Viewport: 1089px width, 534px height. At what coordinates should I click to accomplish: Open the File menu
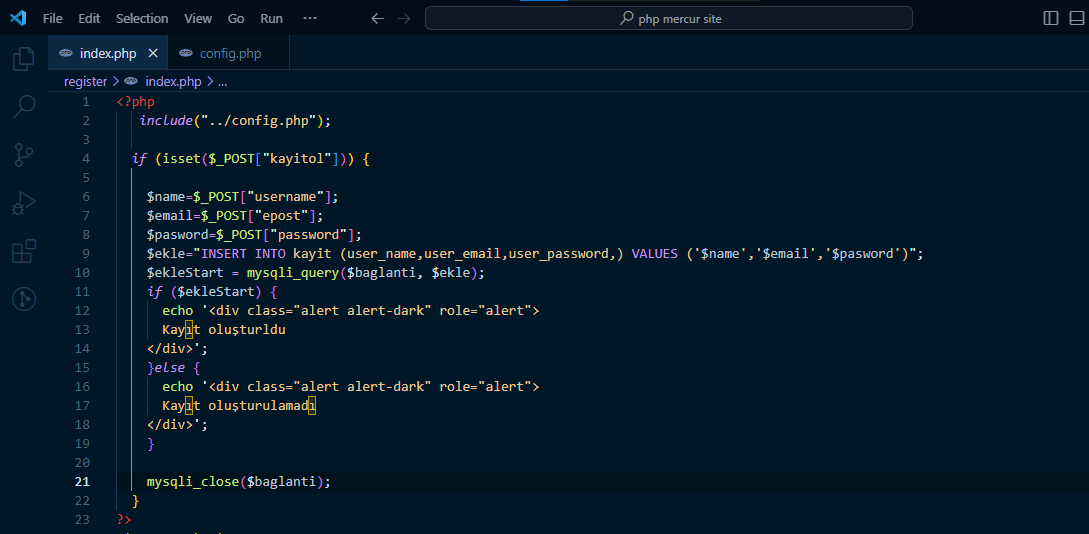pyautogui.click(x=53, y=18)
